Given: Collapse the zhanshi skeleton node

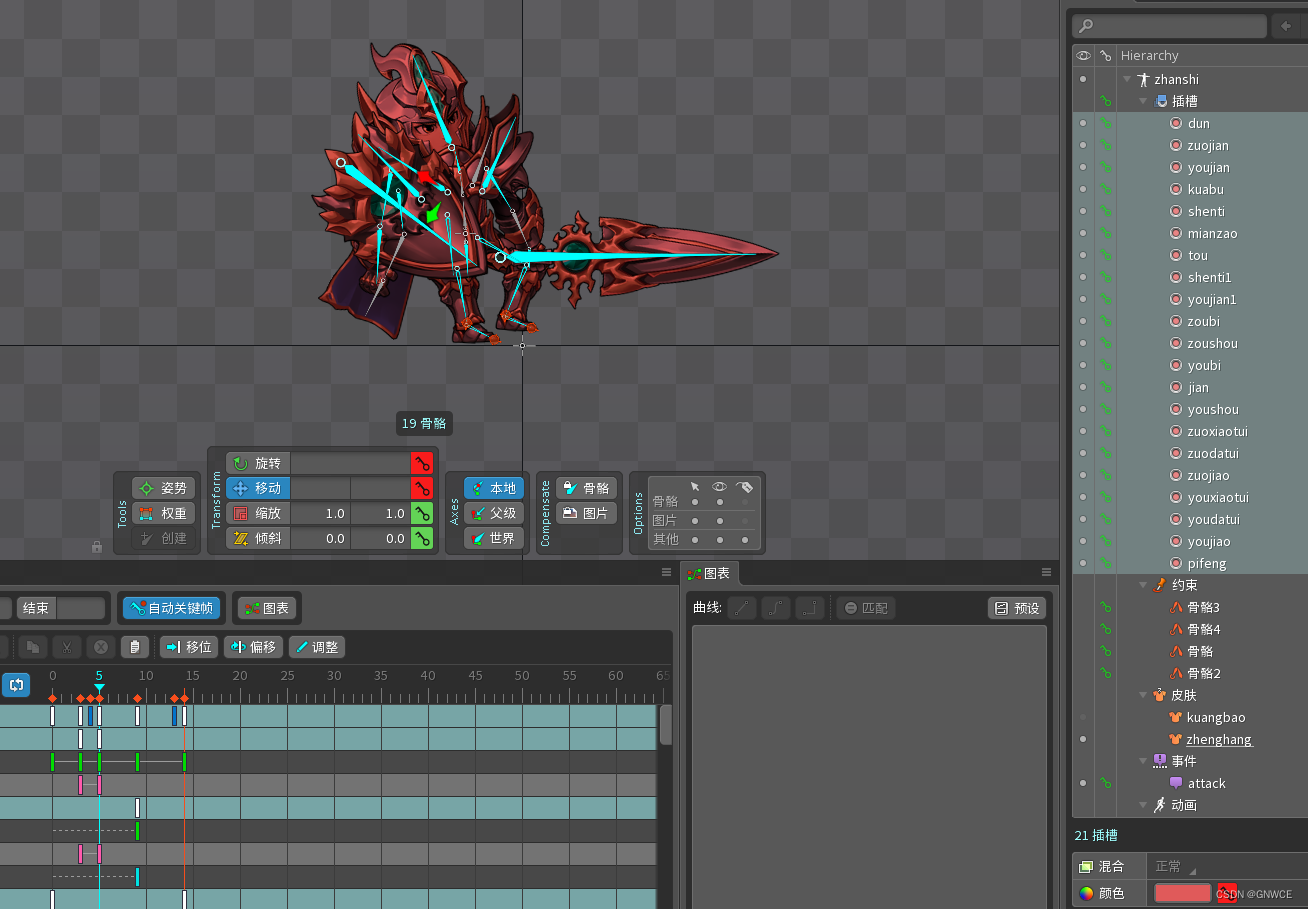Looking at the screenshot, I should point(1127,79).
